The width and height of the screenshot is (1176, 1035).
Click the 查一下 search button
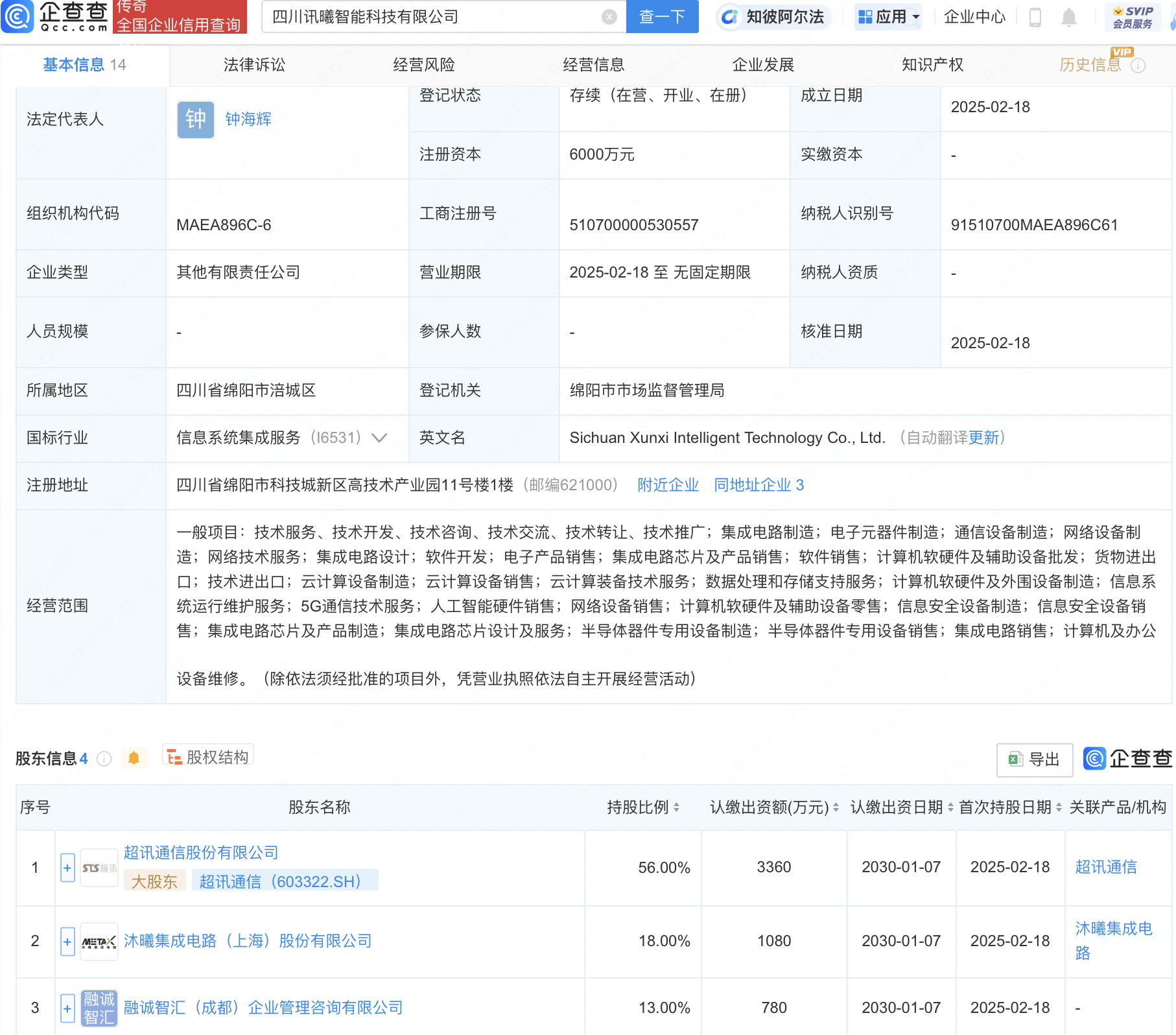click(662, 17)
